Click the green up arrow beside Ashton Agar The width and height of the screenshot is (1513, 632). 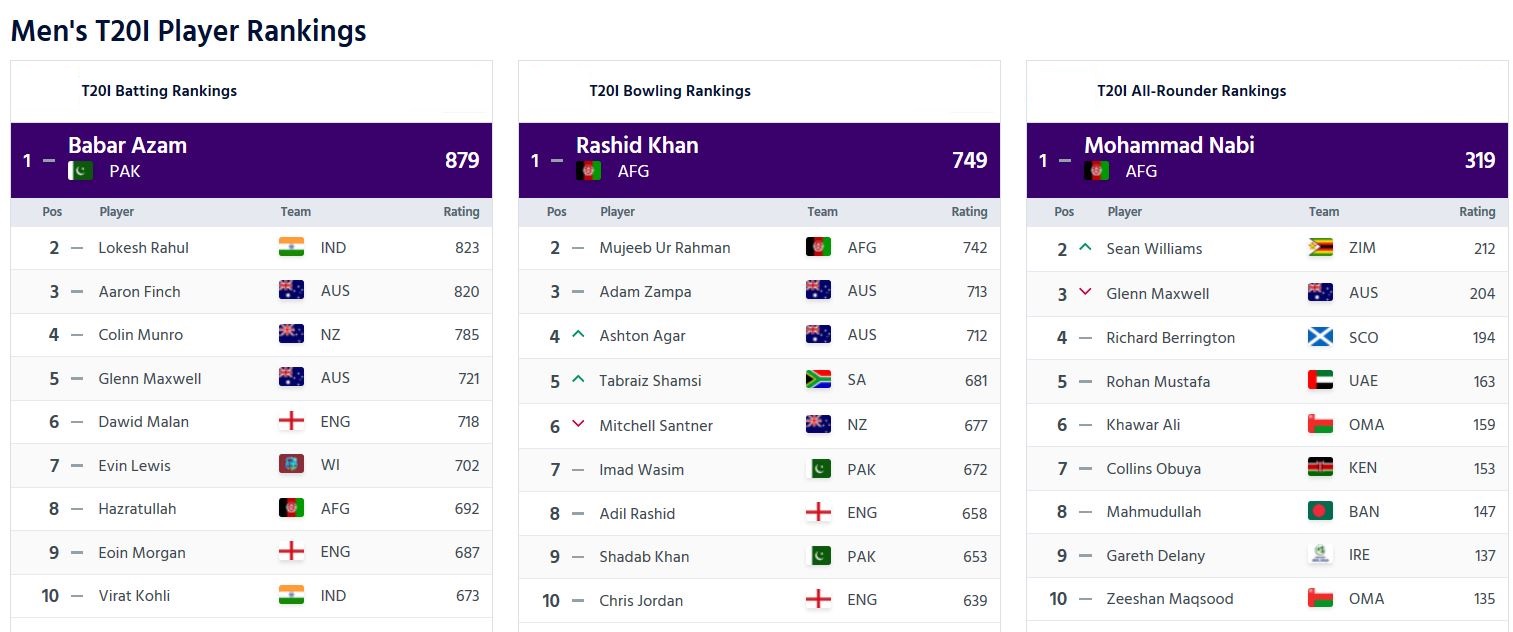click(577, 335)
